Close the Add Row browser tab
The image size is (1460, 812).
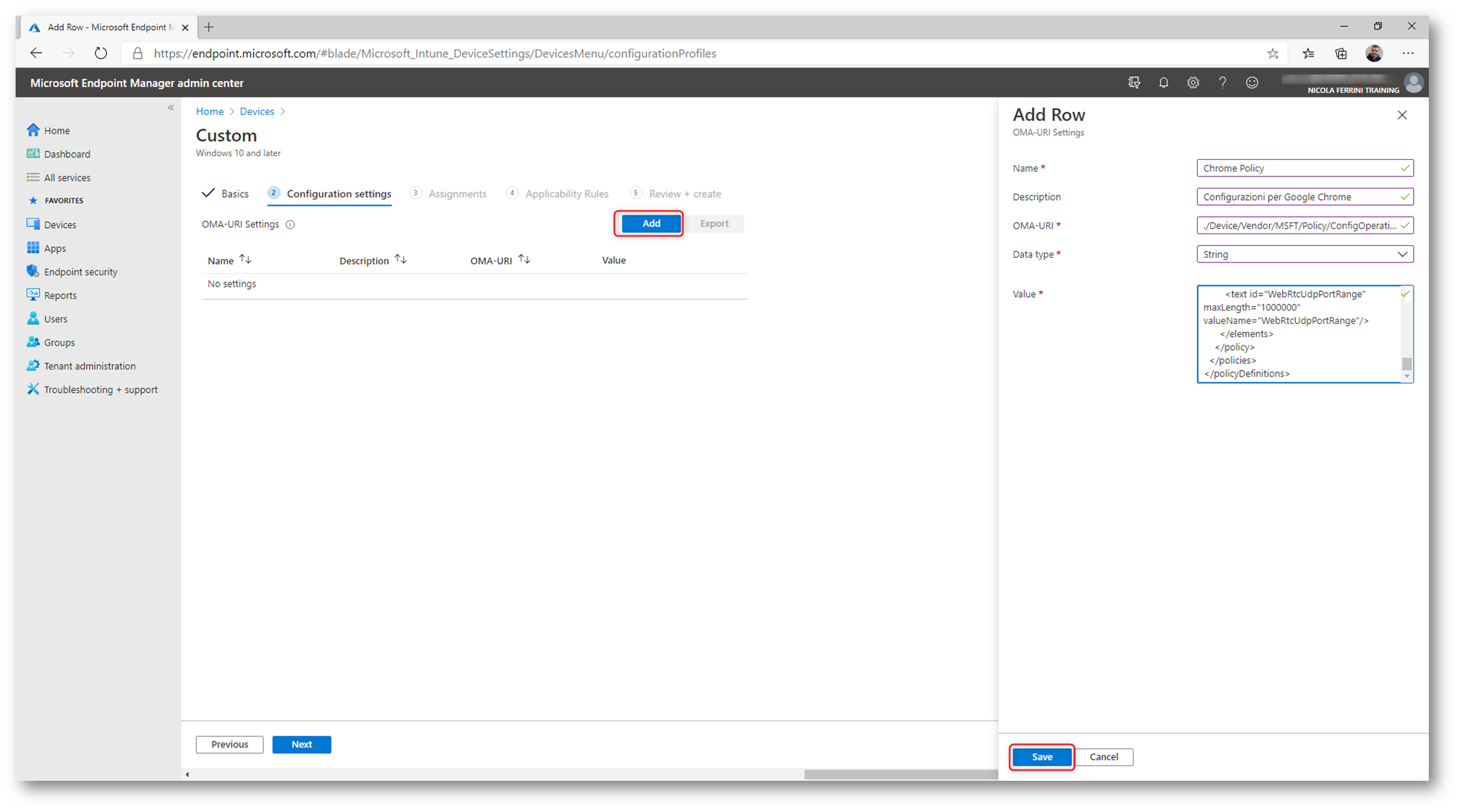point(185,27)
